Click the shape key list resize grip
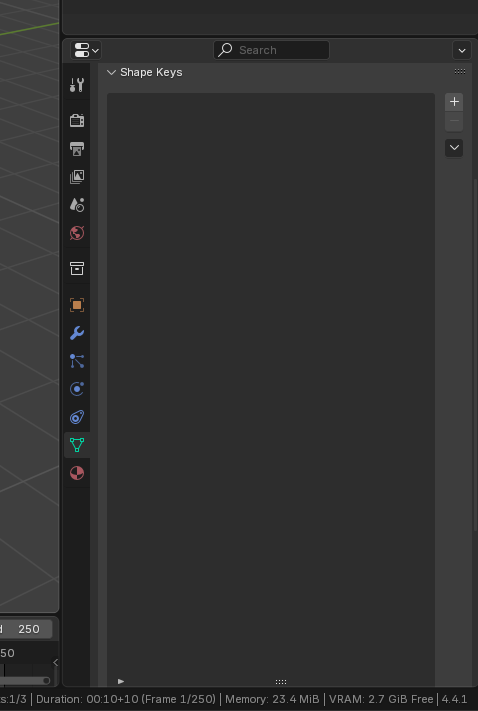478x711 pixels. pyautogui.click(x=281, y=682)
